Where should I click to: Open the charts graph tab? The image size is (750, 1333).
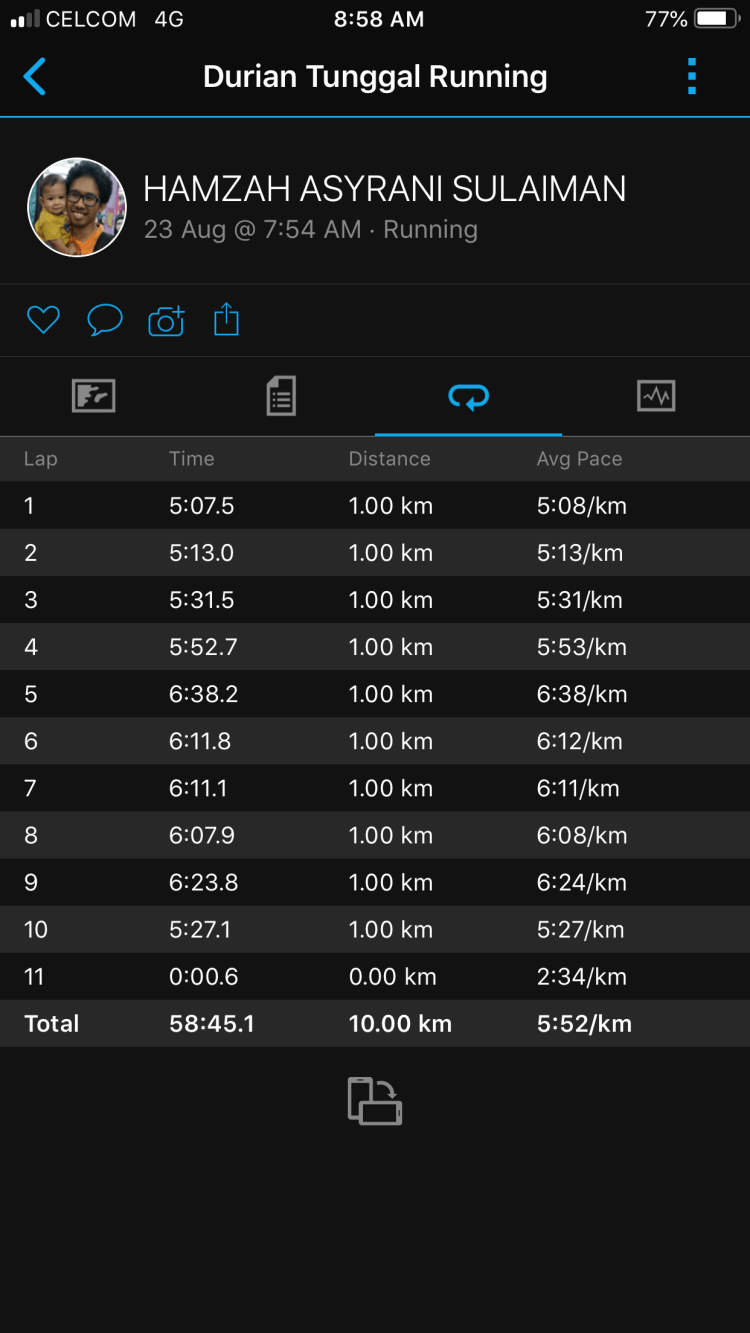click(656, 397)
